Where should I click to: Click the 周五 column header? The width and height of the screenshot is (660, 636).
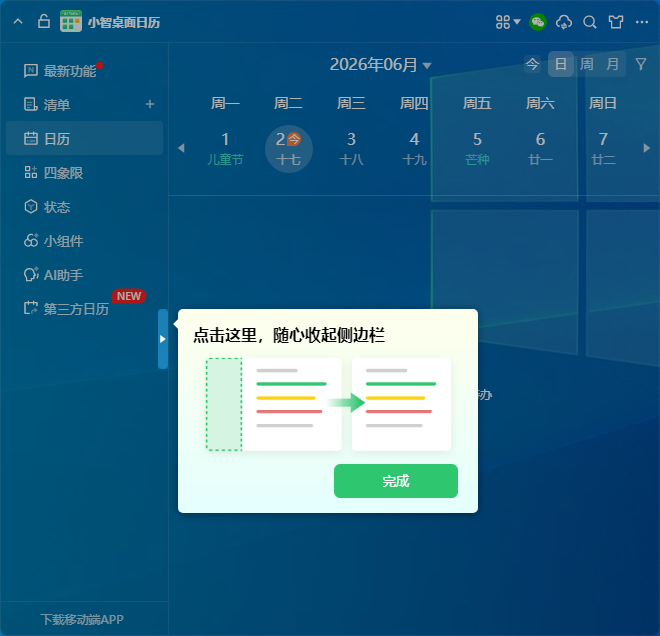tap(477, 103)
